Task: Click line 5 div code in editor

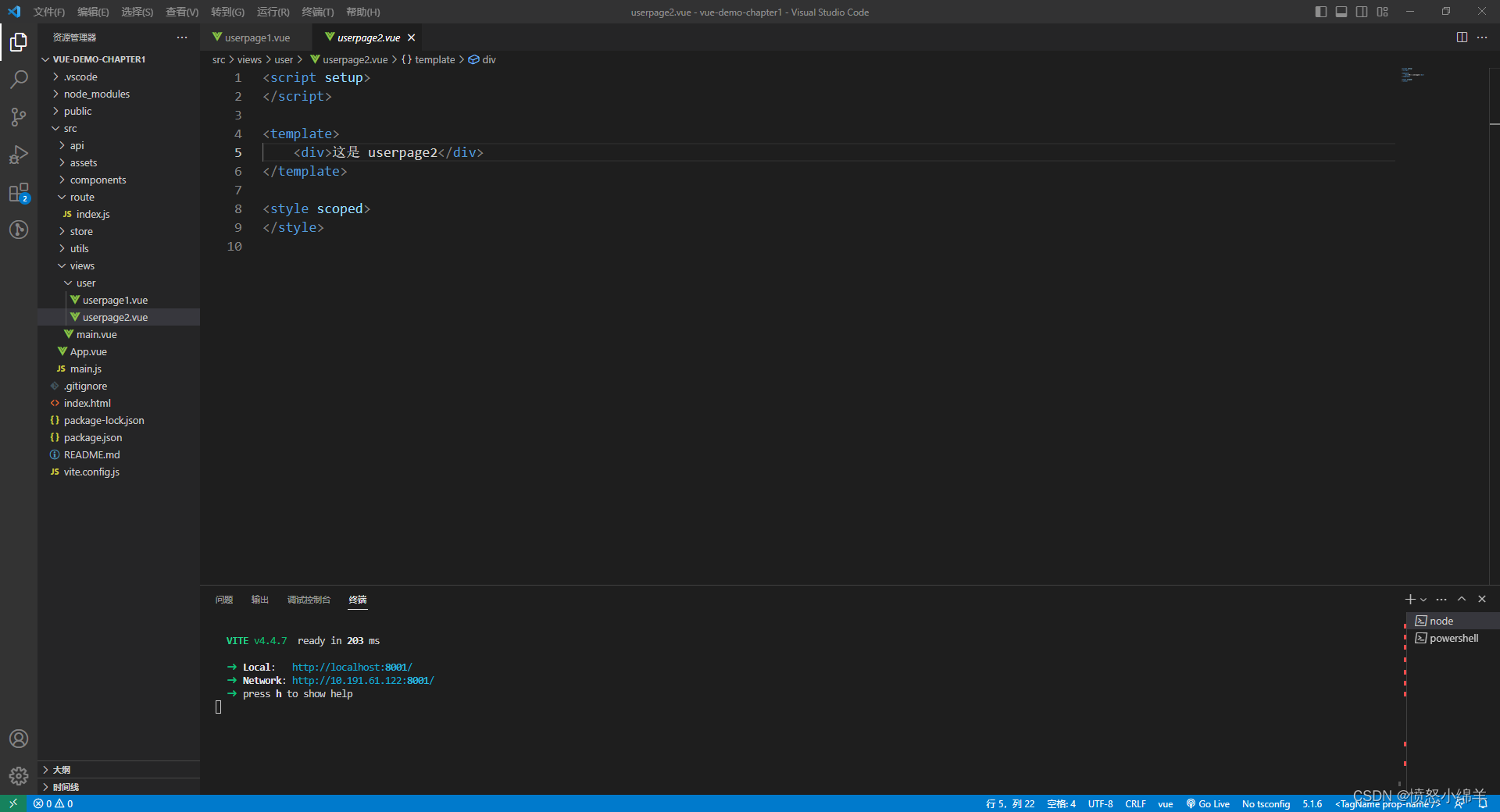Action: pyautogui.click(x=388, y=152)
